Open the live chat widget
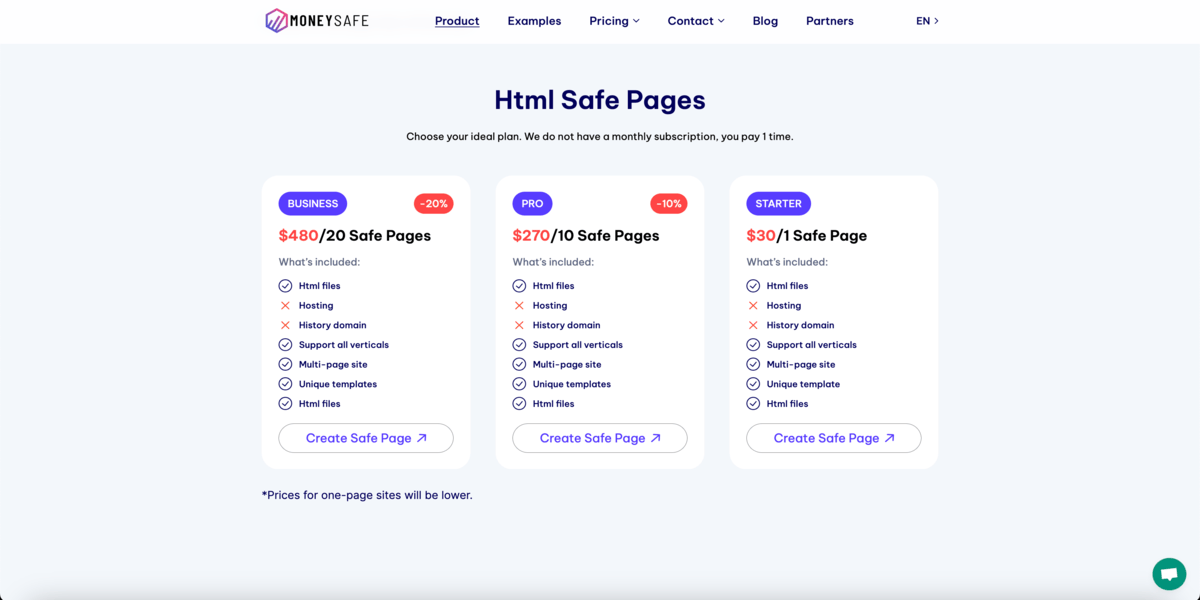Screen dimensions: 1200x600 1168,574
